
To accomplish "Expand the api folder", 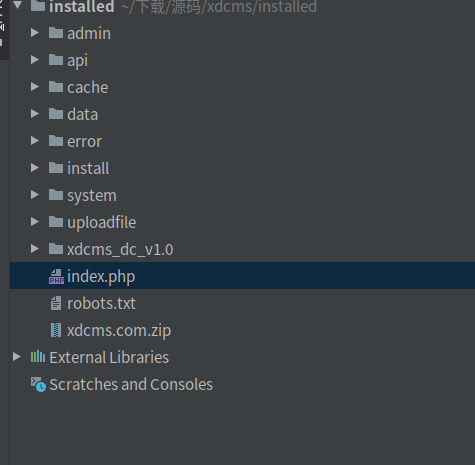I will (x=35, y=60).
